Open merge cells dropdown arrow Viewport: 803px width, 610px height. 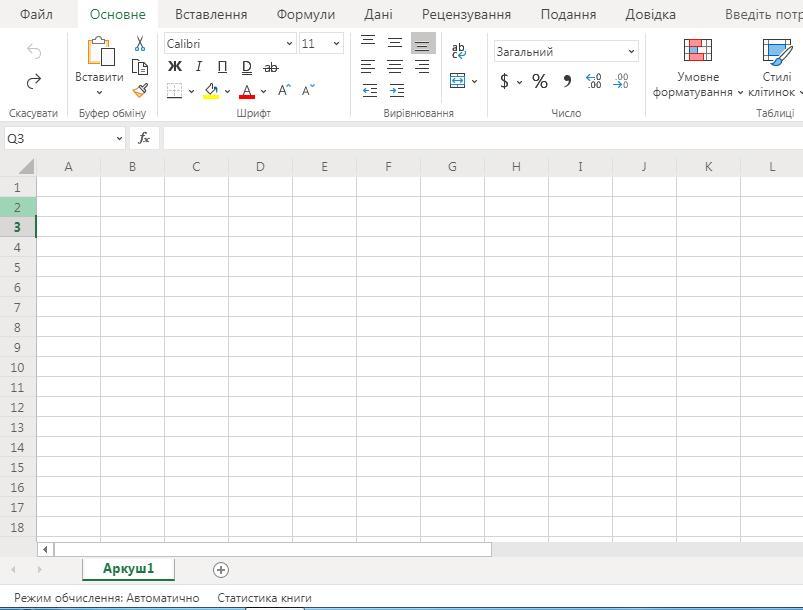click(475, 81)
